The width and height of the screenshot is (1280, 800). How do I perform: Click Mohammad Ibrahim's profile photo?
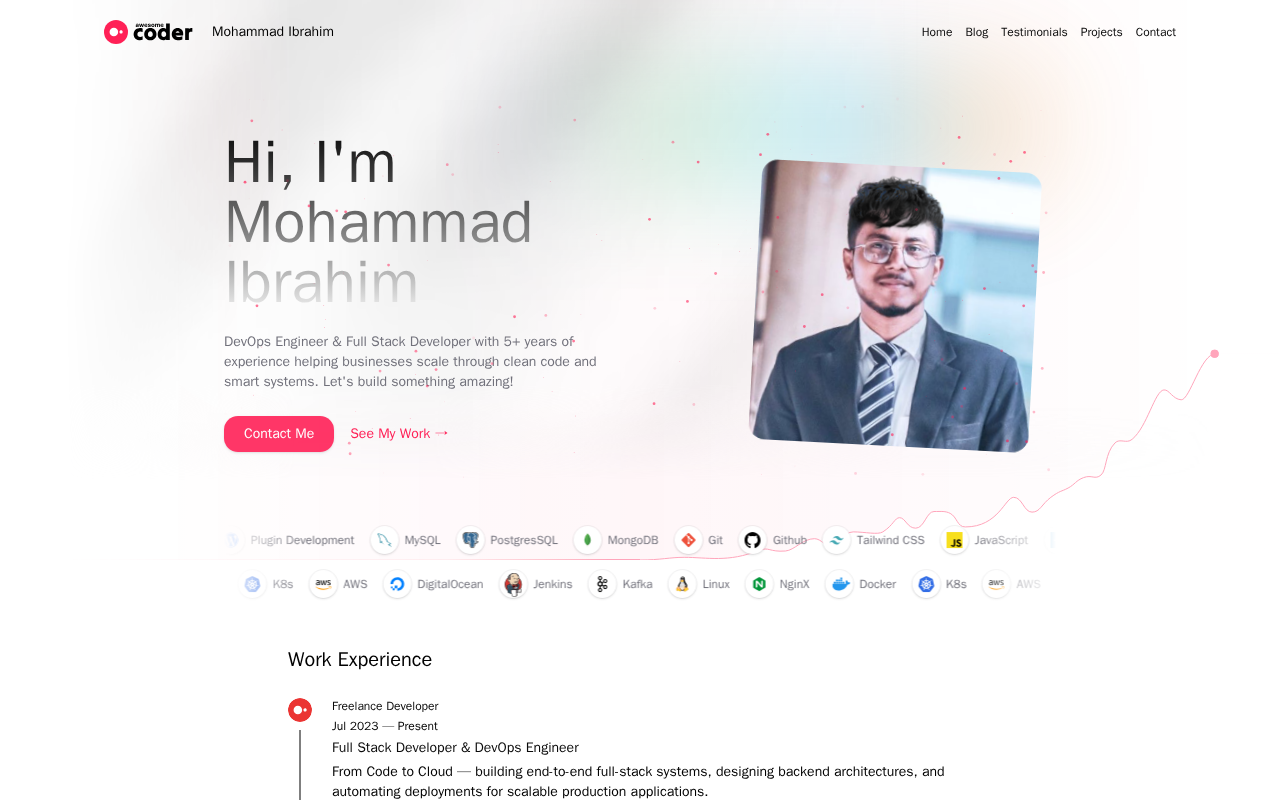point(896,306)
